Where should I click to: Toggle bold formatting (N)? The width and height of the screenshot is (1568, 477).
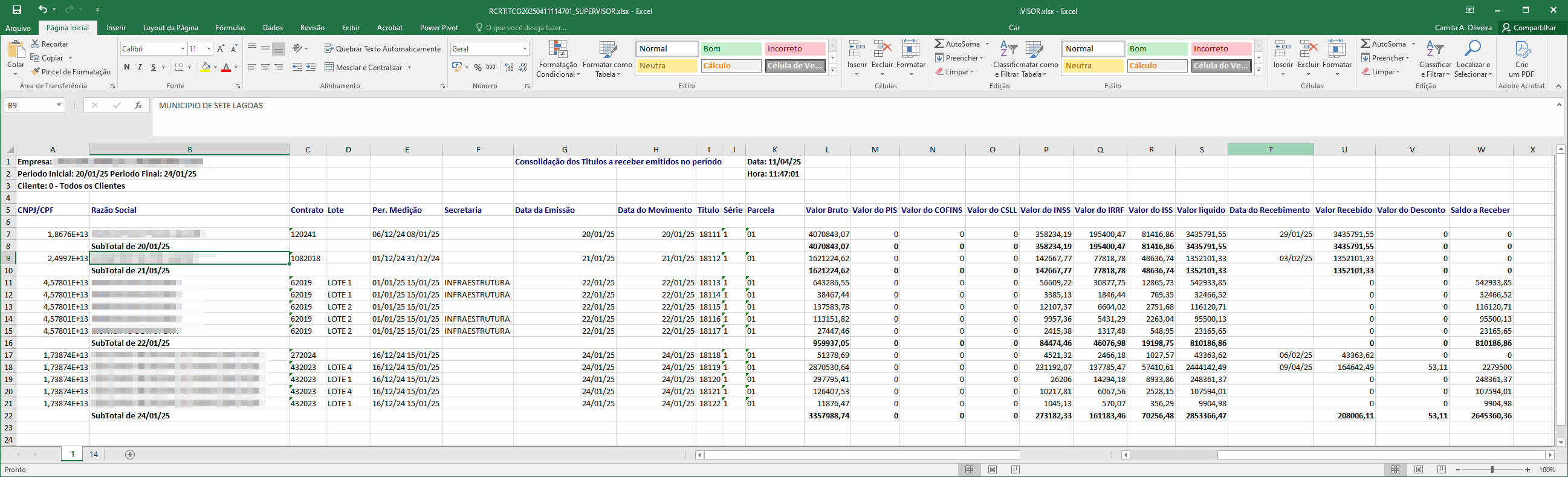coord(126,68)
